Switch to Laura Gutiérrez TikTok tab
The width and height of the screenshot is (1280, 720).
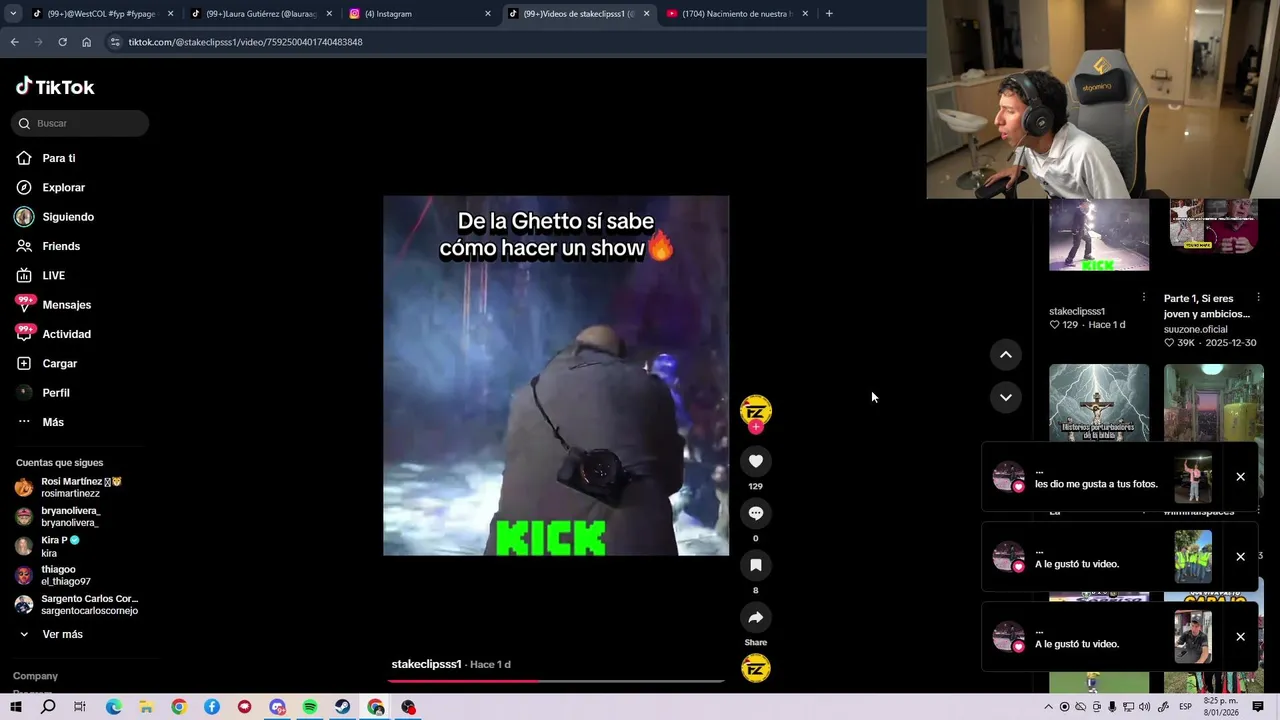(261, 14)
